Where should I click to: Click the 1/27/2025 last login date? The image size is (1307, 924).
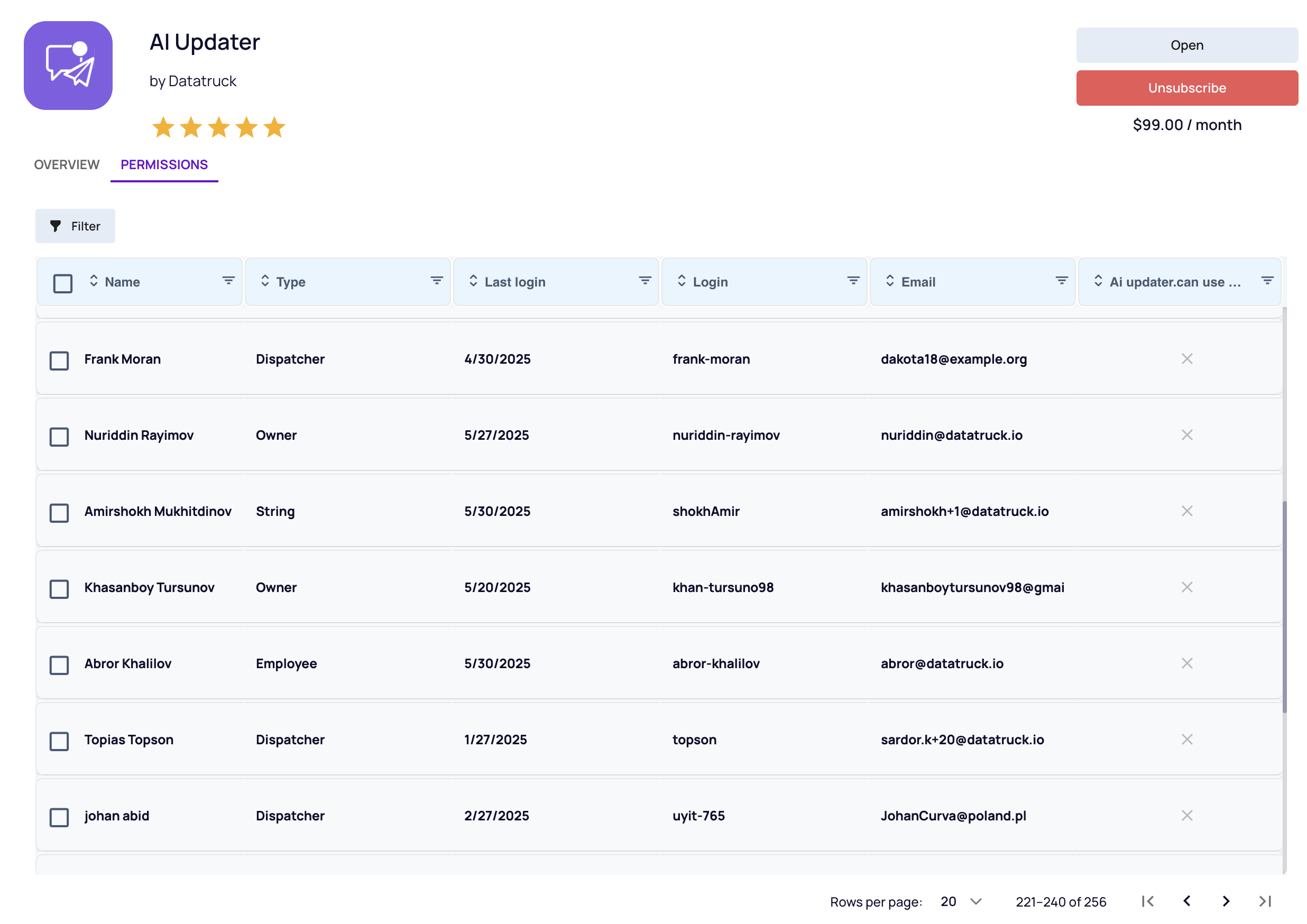point(495,740)
